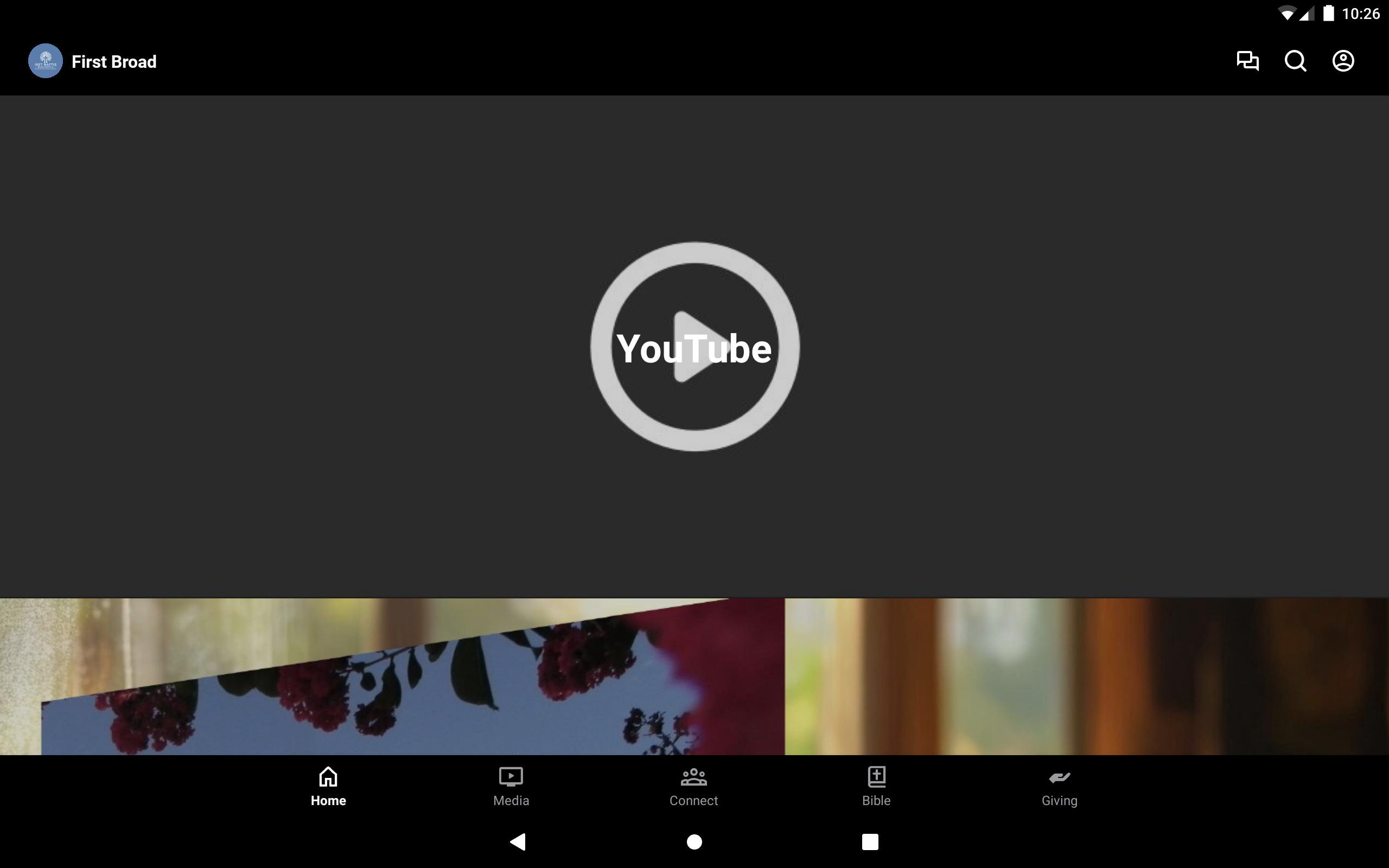
Task: Tap the First Broad title text
Action: pyautogui.click(x=113, y=62)
